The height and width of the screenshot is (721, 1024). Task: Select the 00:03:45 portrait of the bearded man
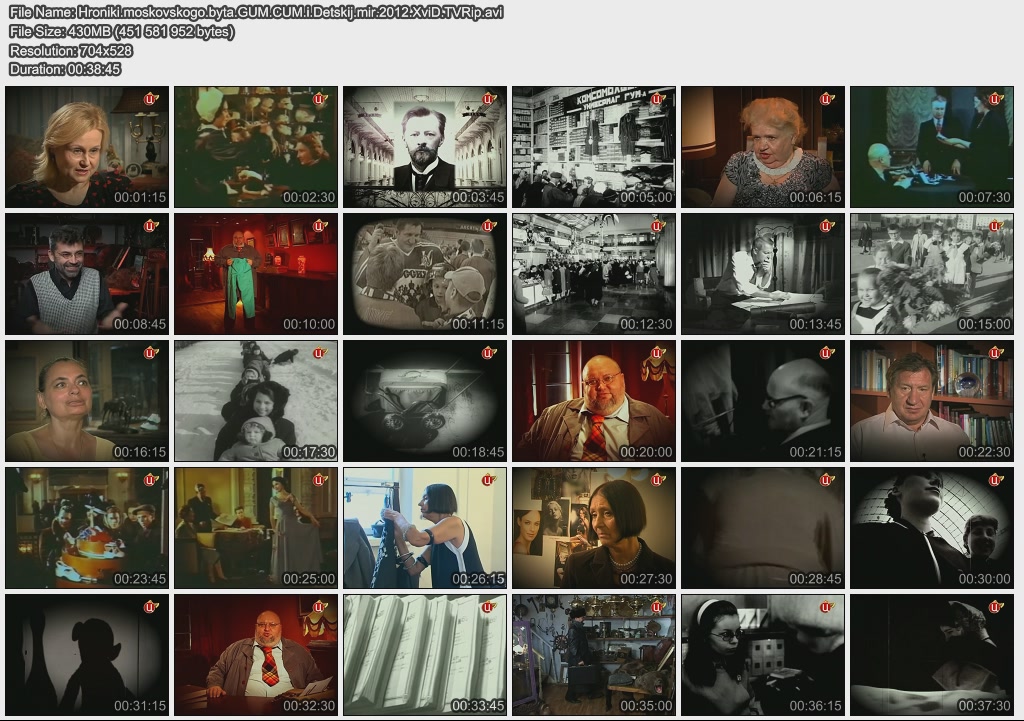425,147
